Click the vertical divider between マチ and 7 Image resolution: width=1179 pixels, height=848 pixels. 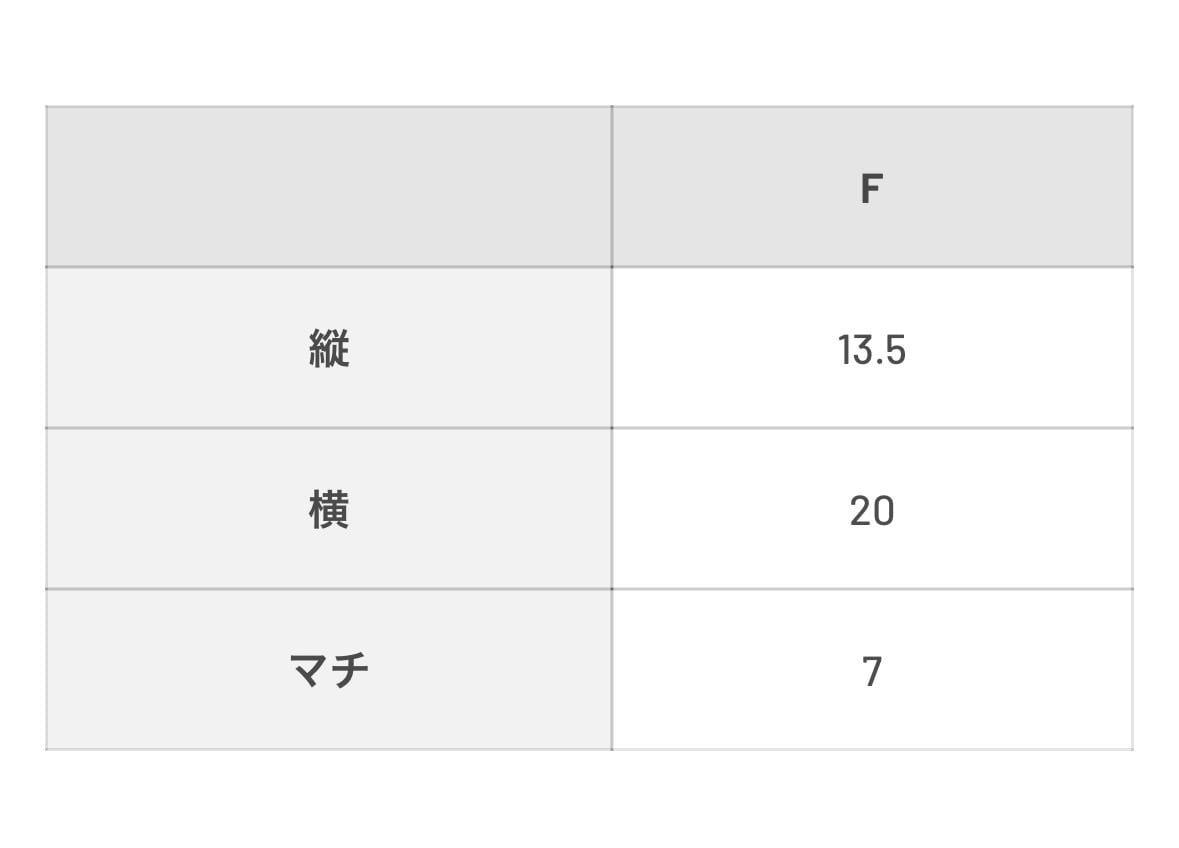pos(612,670)
